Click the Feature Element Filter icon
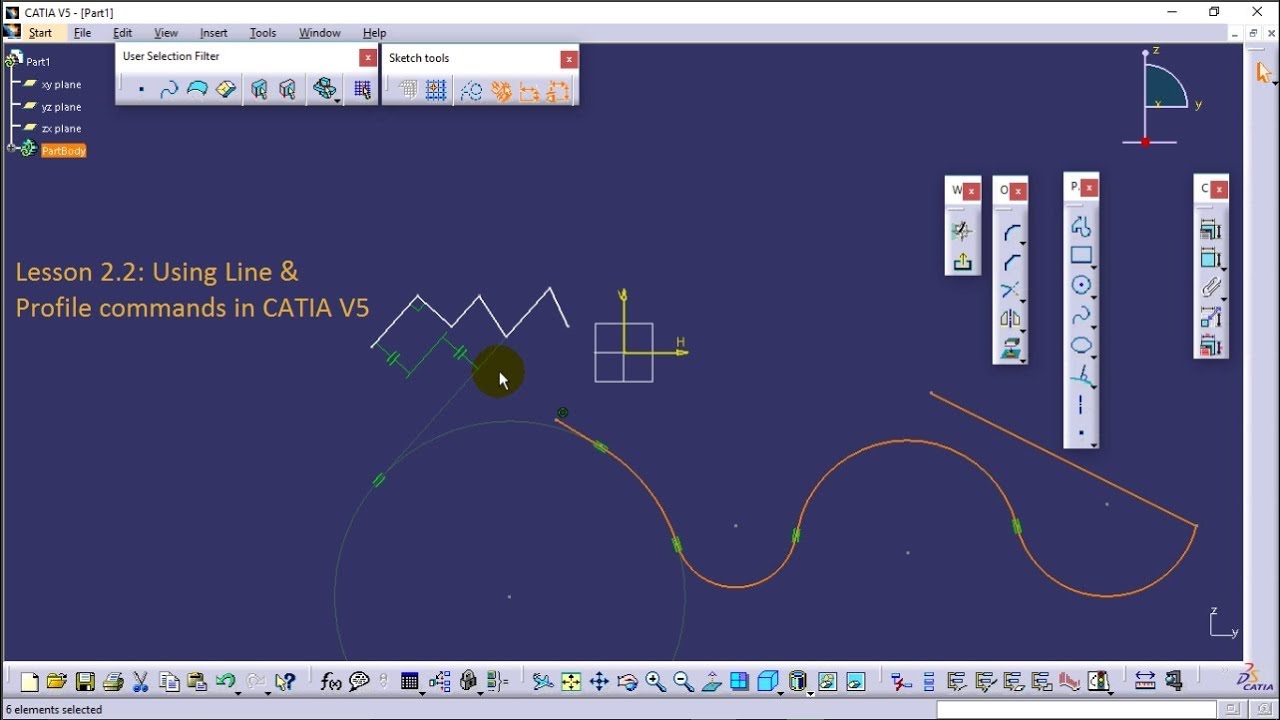 pos(259,90)
